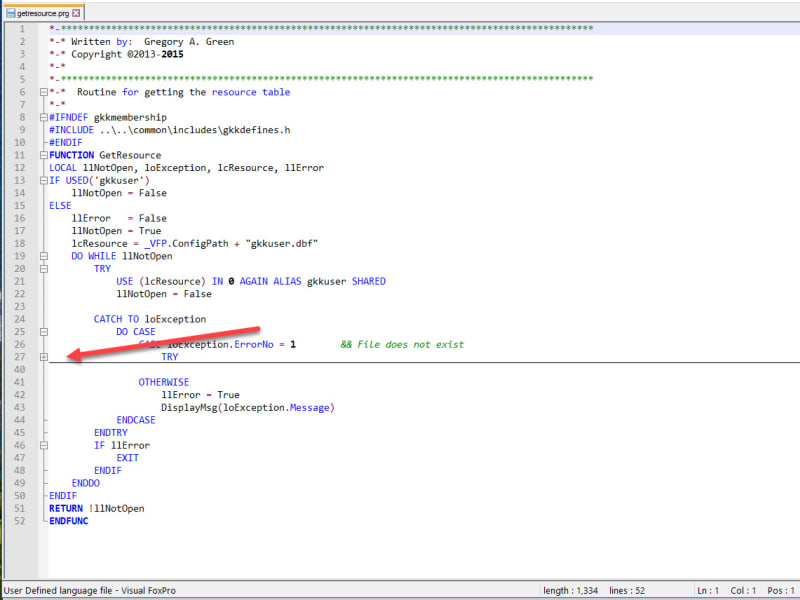Click 'llNotOpen = True' on line 17
The image size is (800, 600).
116,231
